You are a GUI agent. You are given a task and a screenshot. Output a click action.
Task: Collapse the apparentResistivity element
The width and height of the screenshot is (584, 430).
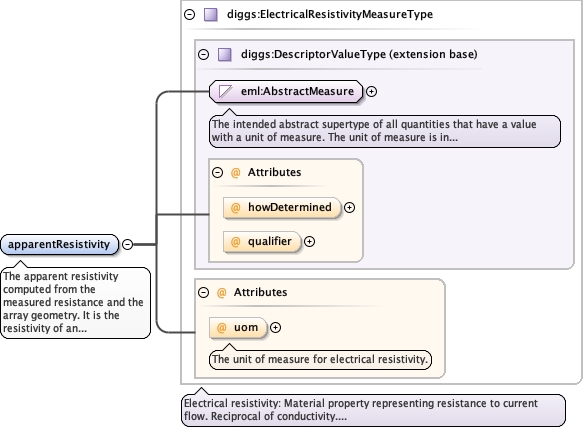[x=128, y=244]
